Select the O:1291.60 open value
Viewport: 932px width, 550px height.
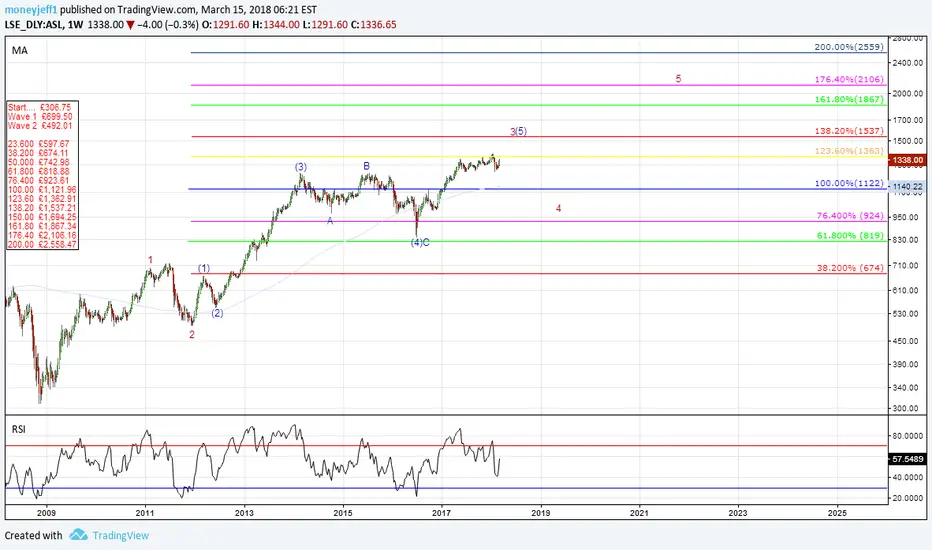226,24
